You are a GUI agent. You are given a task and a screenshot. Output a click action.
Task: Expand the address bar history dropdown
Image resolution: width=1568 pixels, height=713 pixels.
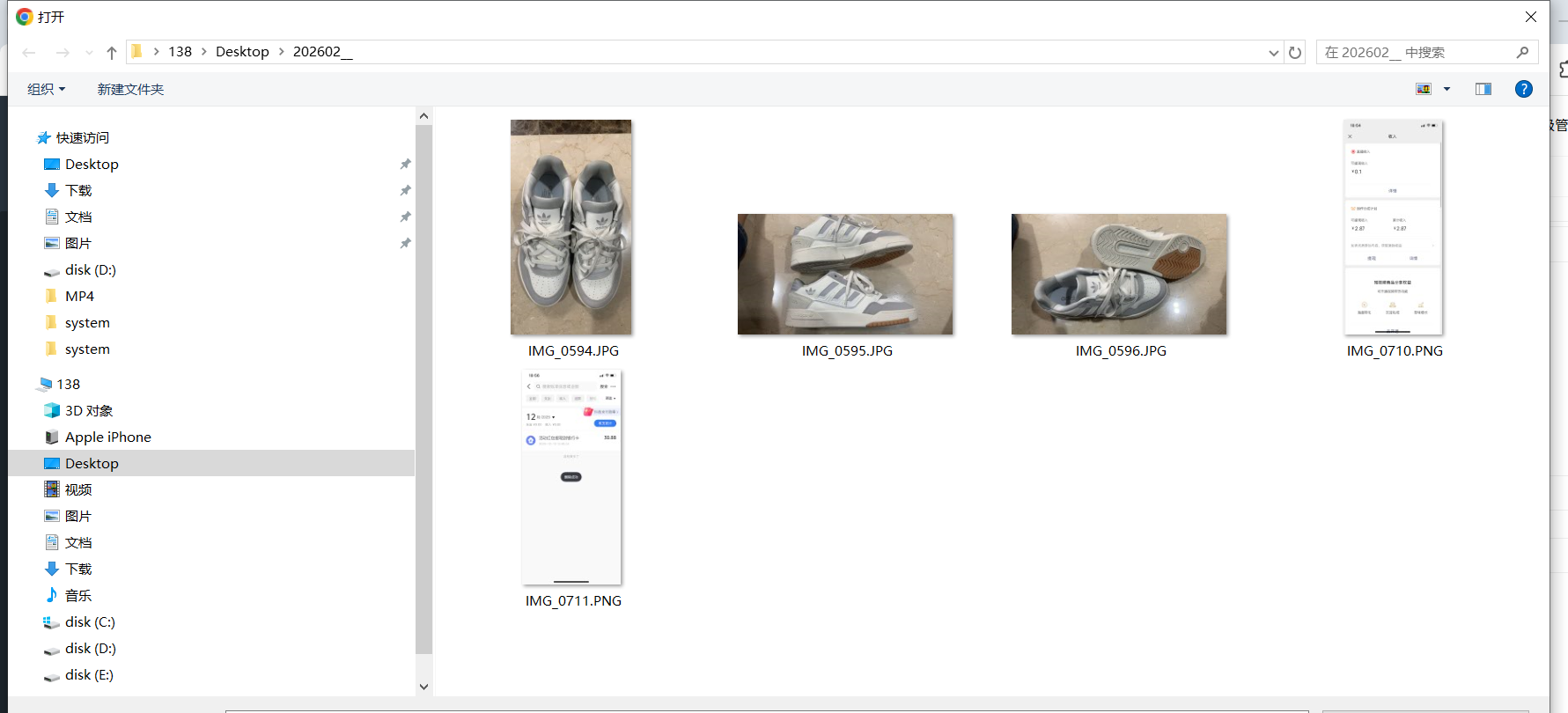click(1273, 53)
